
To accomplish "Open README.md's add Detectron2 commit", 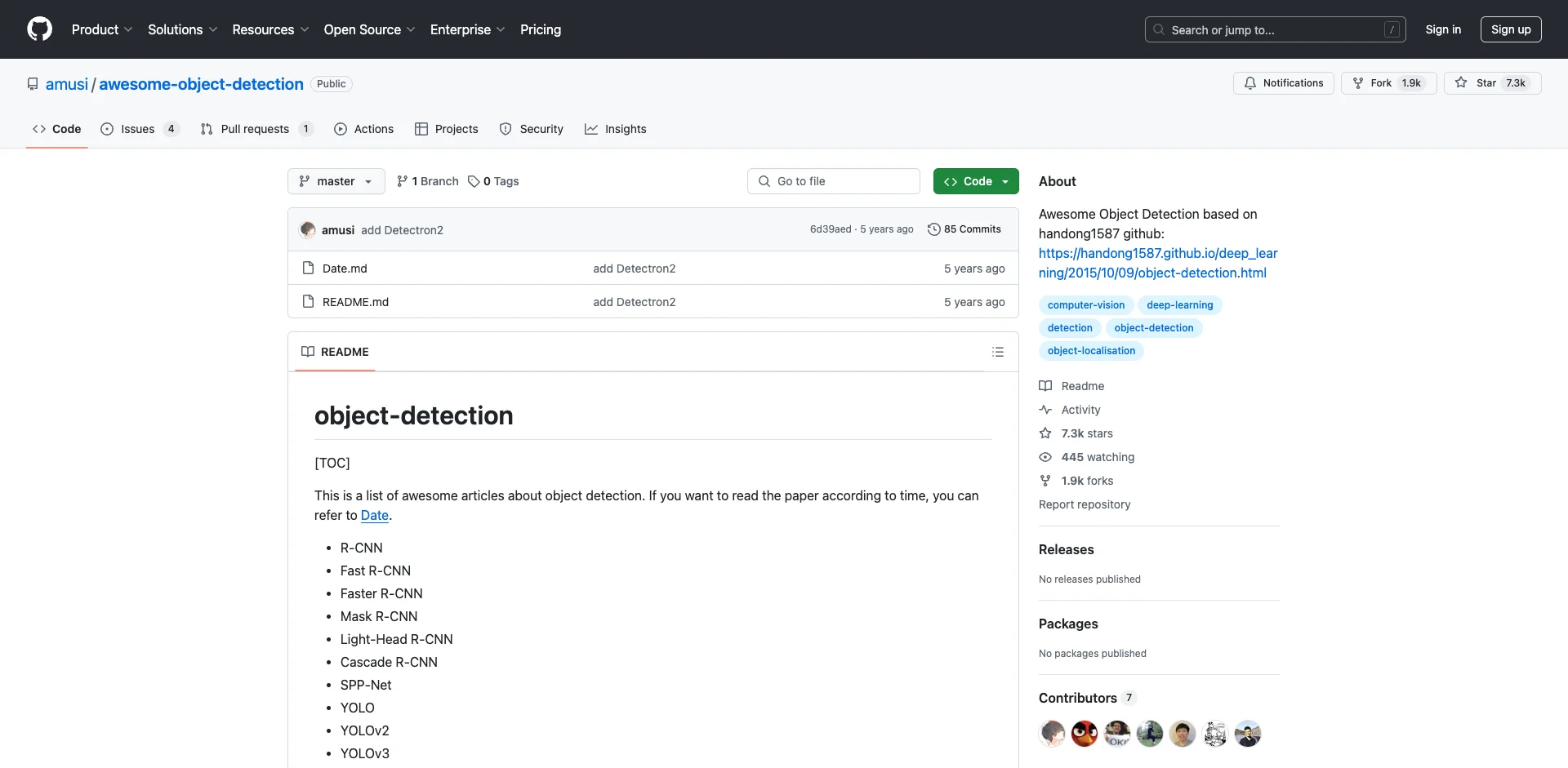I will click(x=635, y=302).
